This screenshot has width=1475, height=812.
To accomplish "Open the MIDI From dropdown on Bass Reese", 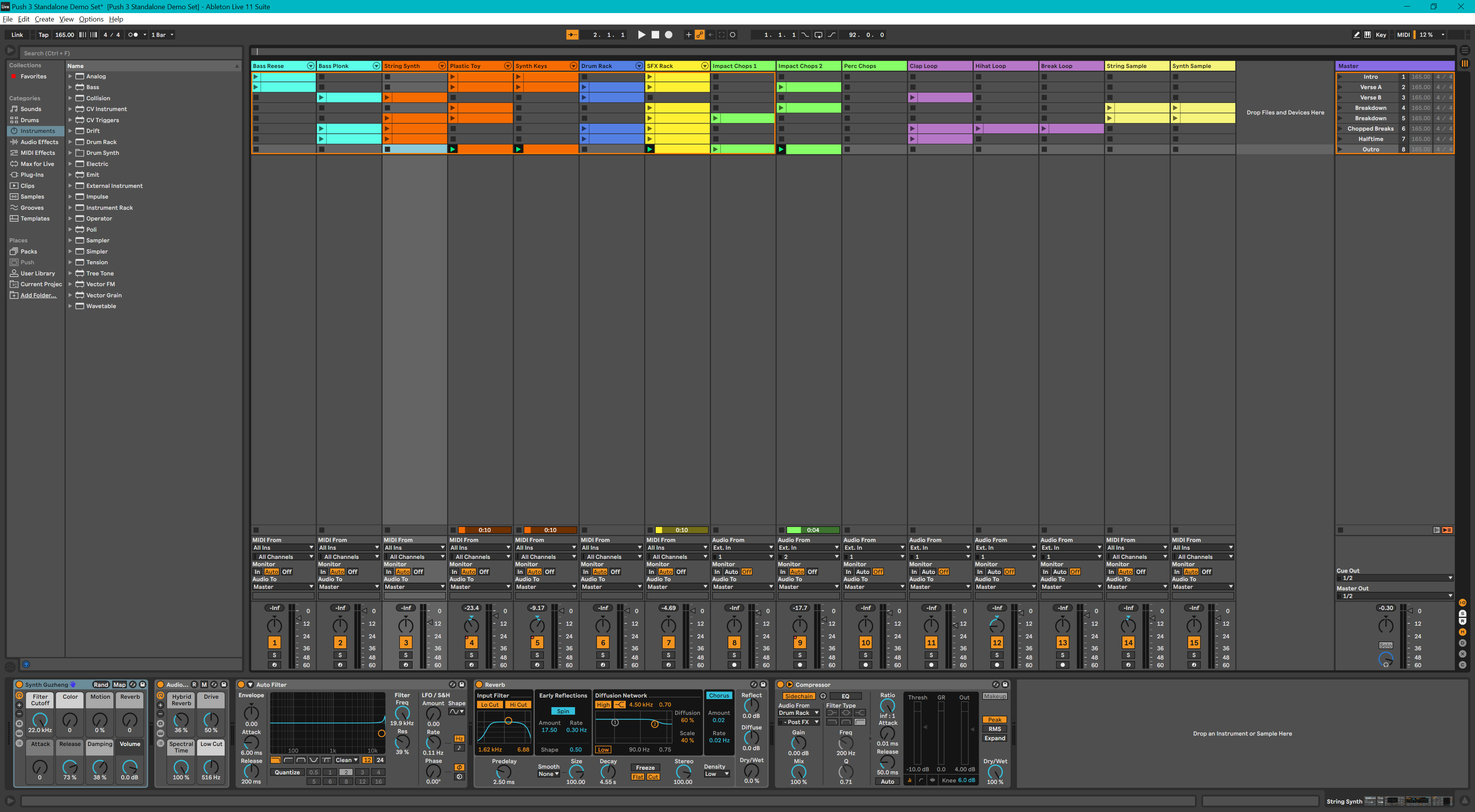I will [283, 547].
